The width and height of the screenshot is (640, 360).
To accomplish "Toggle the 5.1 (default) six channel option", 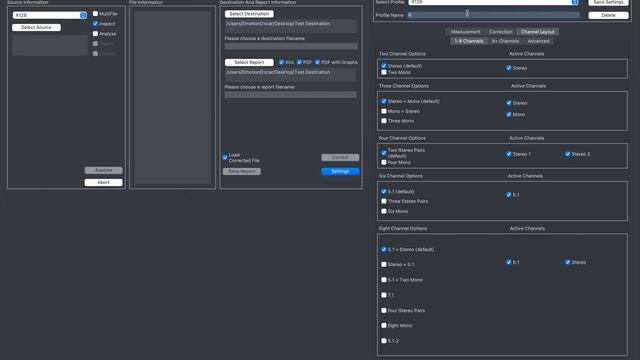I will [384, 191].
